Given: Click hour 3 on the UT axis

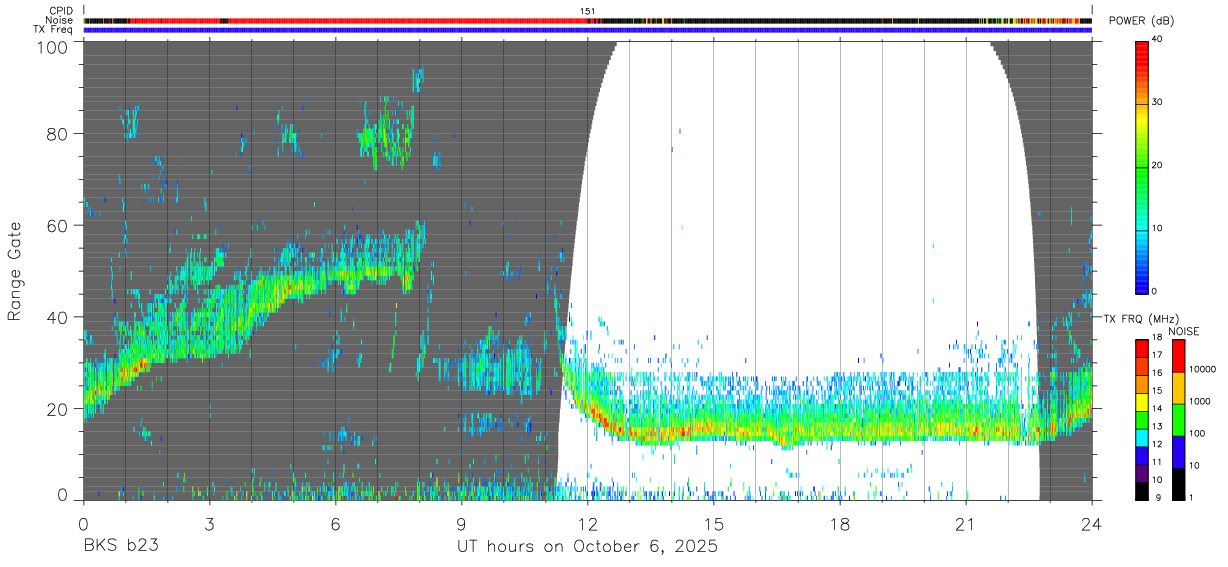Looking at the screenshot, I should click(x=209, y=524).
